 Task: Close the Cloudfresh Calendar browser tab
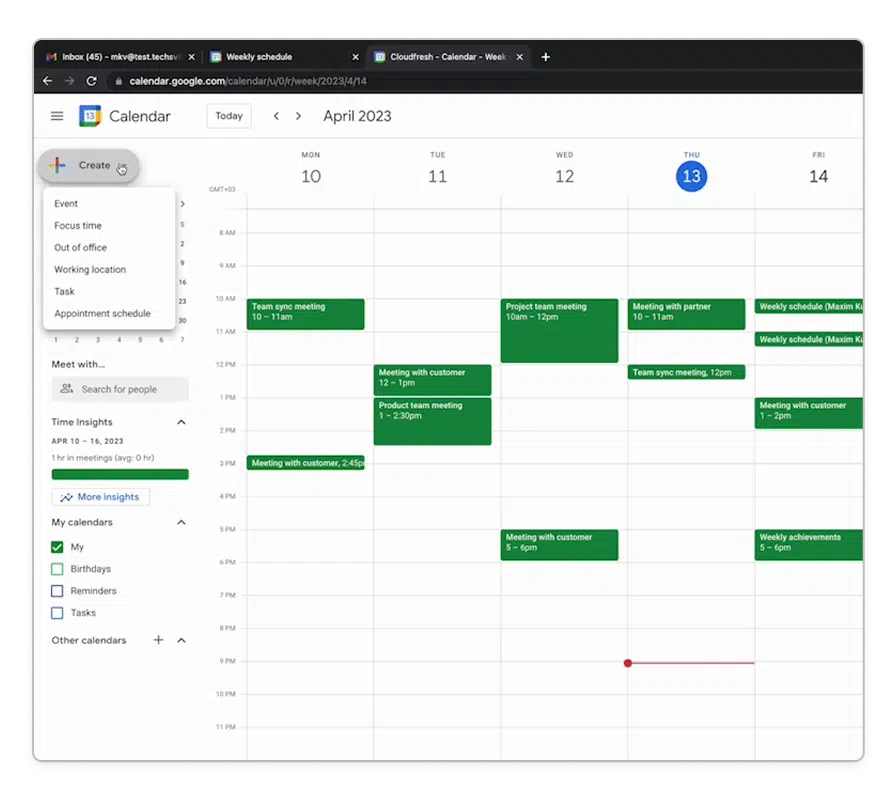[x=519, y=57]
